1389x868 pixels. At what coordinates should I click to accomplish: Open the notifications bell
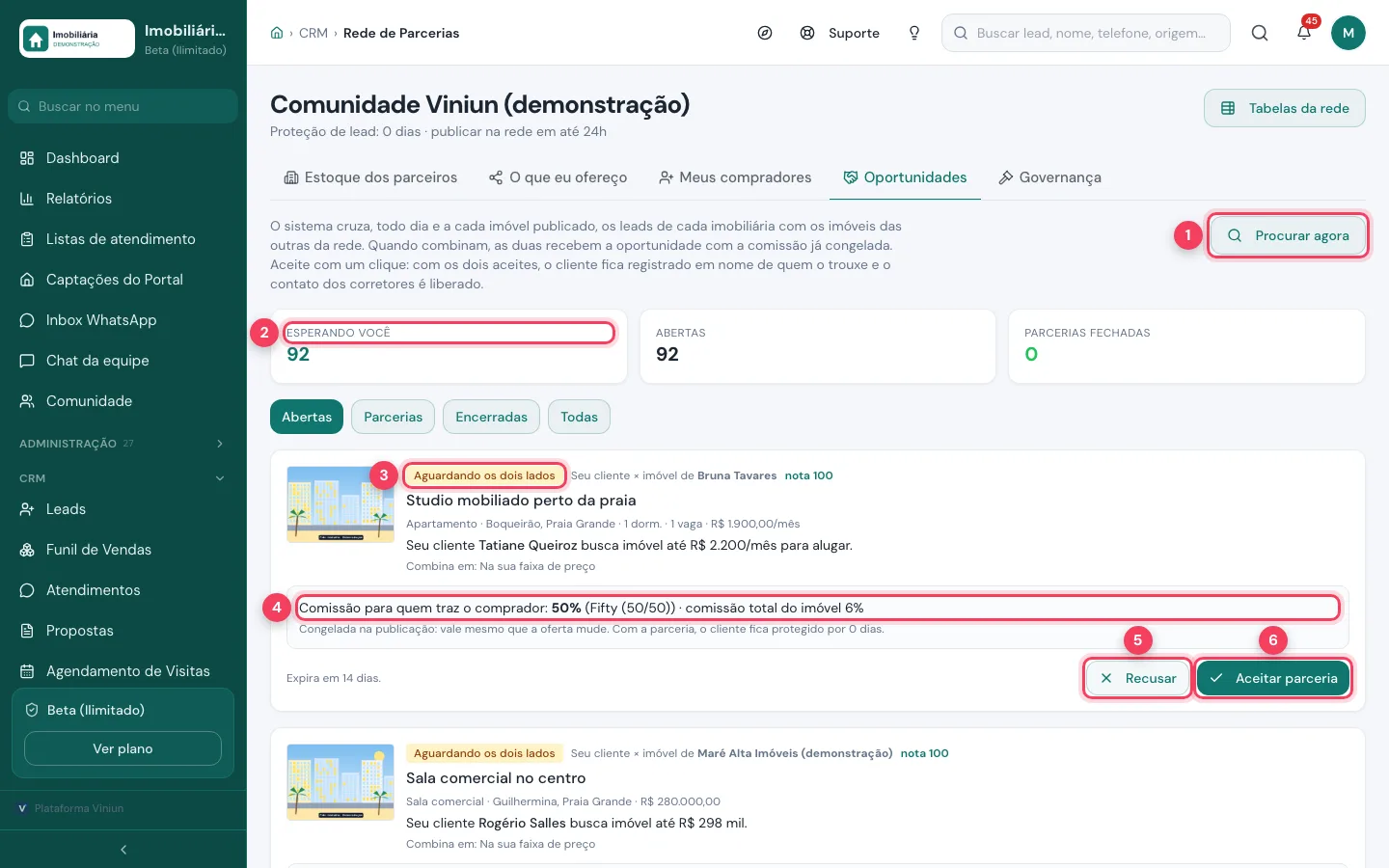click(x=1304, y=33)
